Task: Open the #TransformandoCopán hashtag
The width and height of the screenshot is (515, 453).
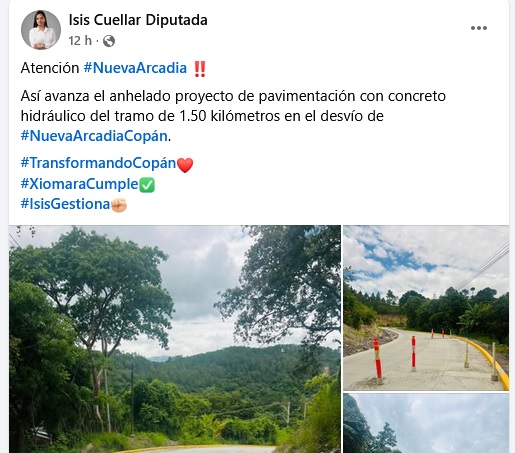Action: [x=98, y=163]
